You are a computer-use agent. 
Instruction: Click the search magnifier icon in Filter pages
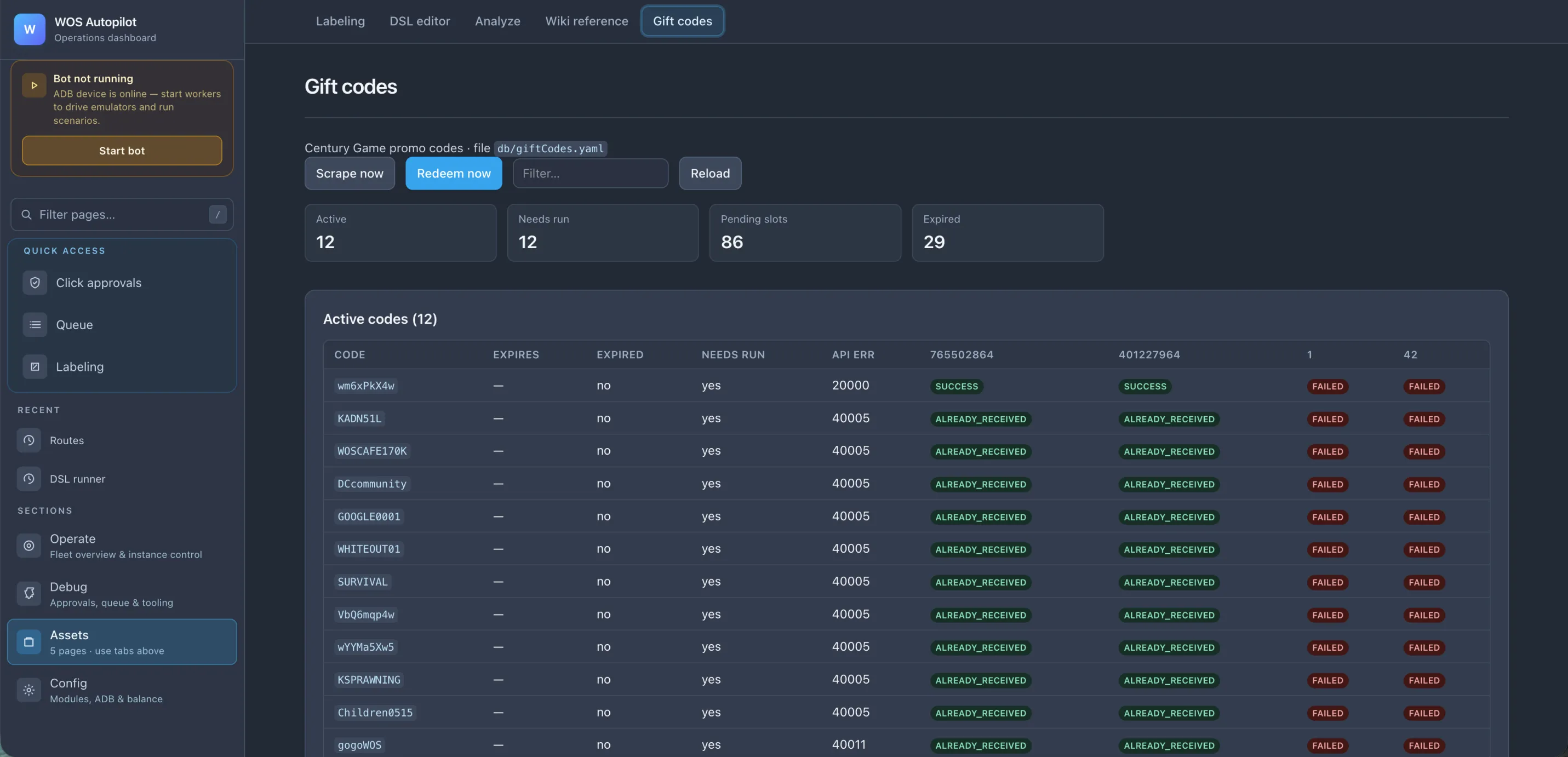(26, 214)
